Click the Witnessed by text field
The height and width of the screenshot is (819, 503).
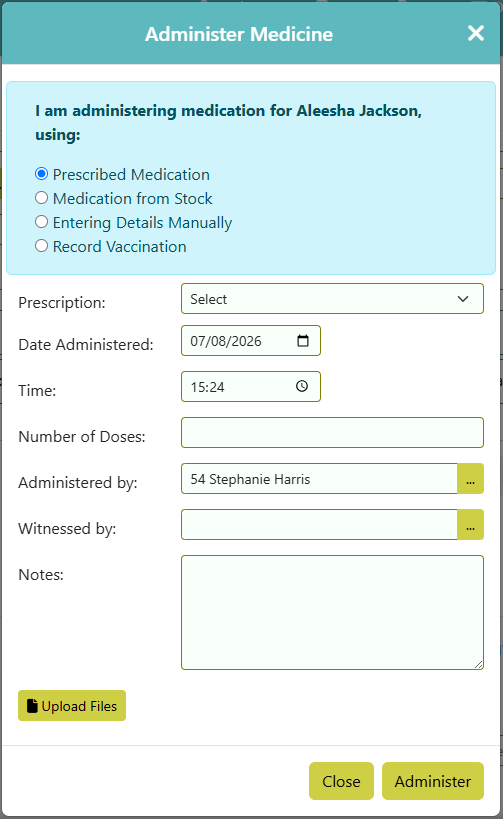319,524
